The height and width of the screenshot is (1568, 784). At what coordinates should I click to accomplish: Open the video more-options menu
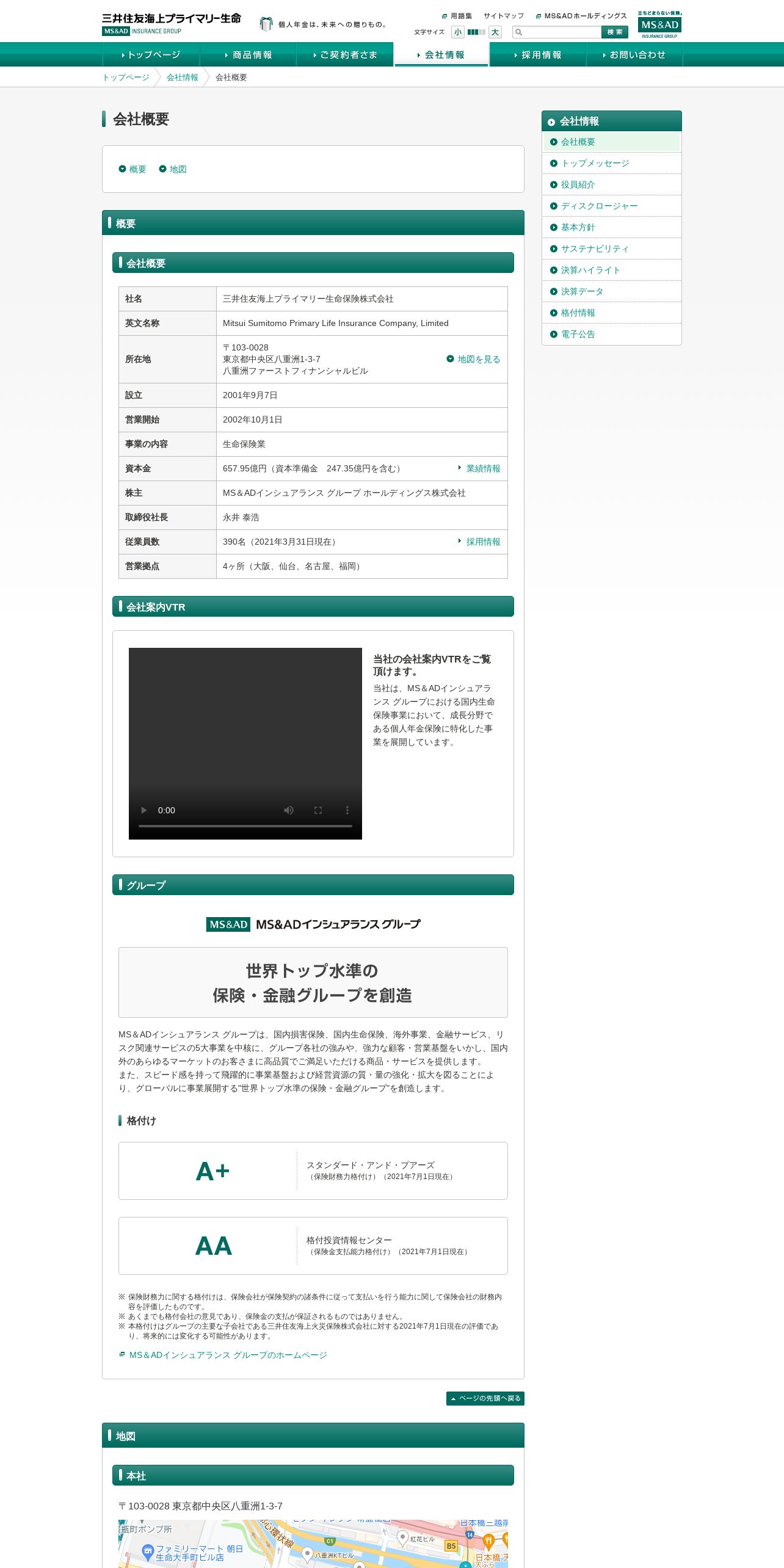[x=347, y=810]
